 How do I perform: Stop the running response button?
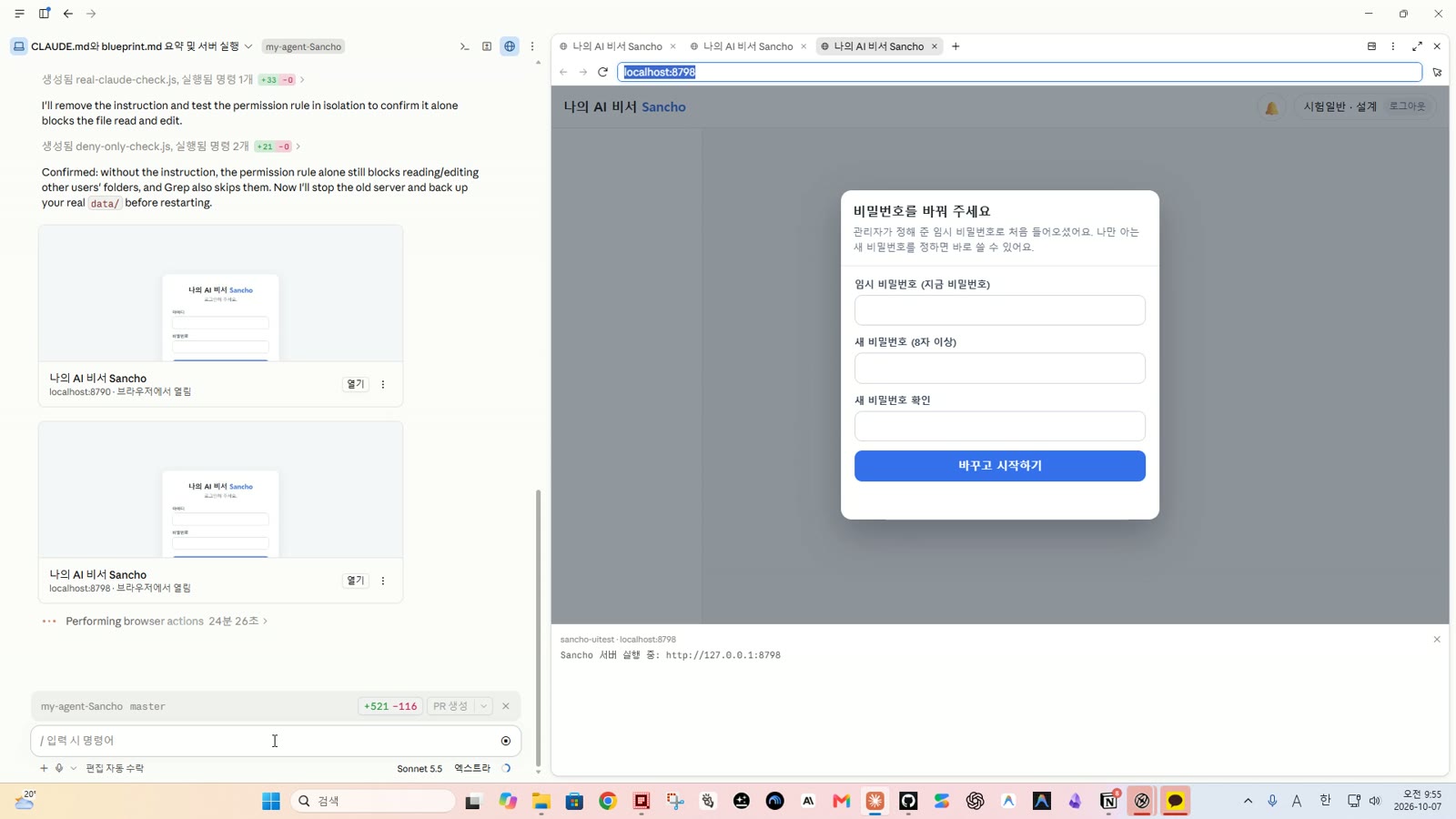coord(506,741)
